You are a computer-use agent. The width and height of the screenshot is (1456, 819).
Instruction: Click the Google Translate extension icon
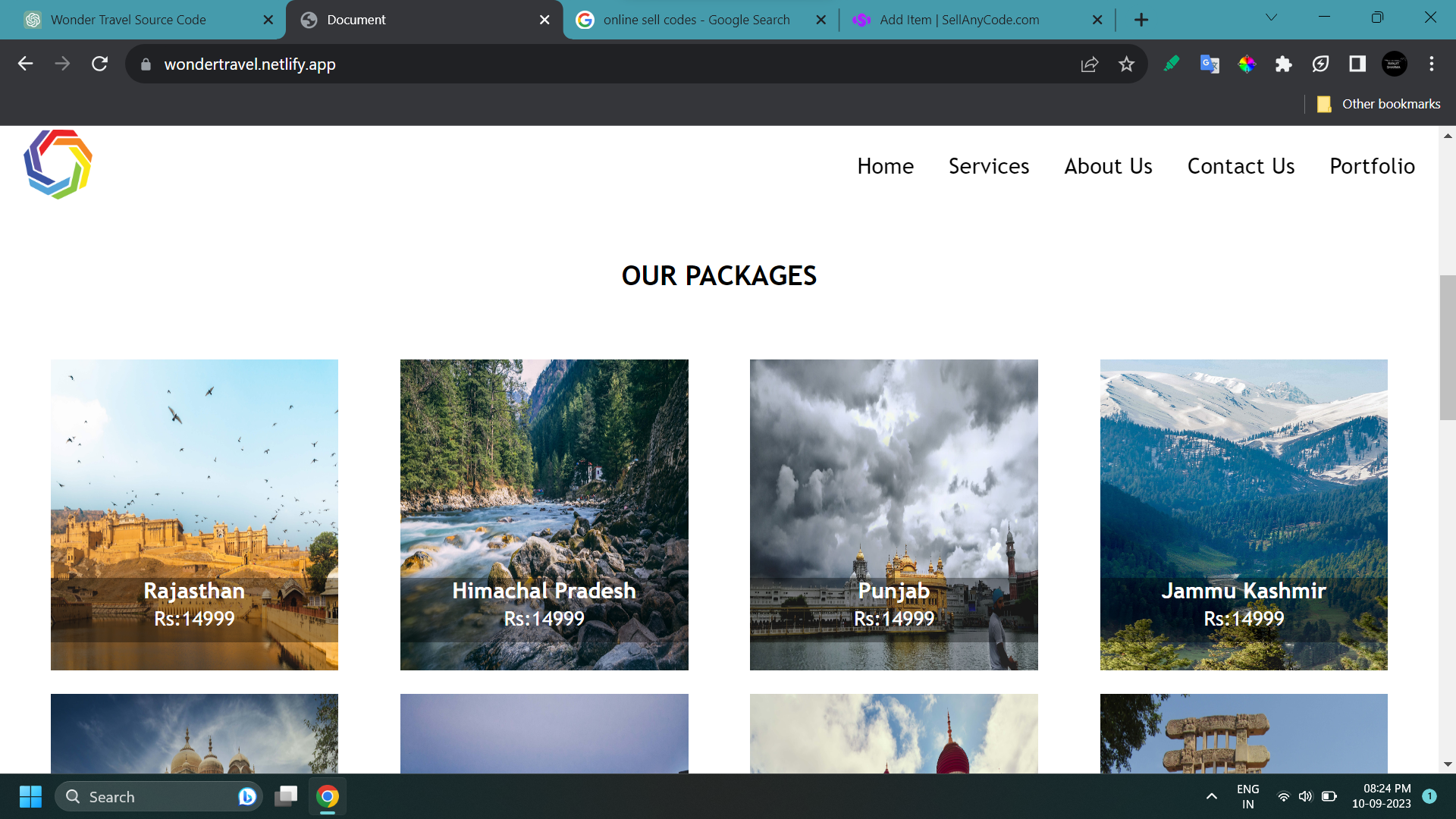(x=1210, y=64)
